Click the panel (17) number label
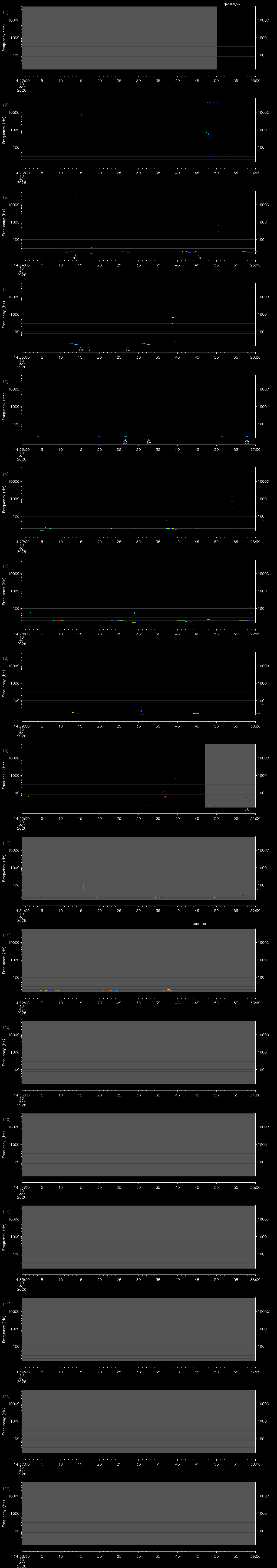277x1568 pixels. [7, 1488]
